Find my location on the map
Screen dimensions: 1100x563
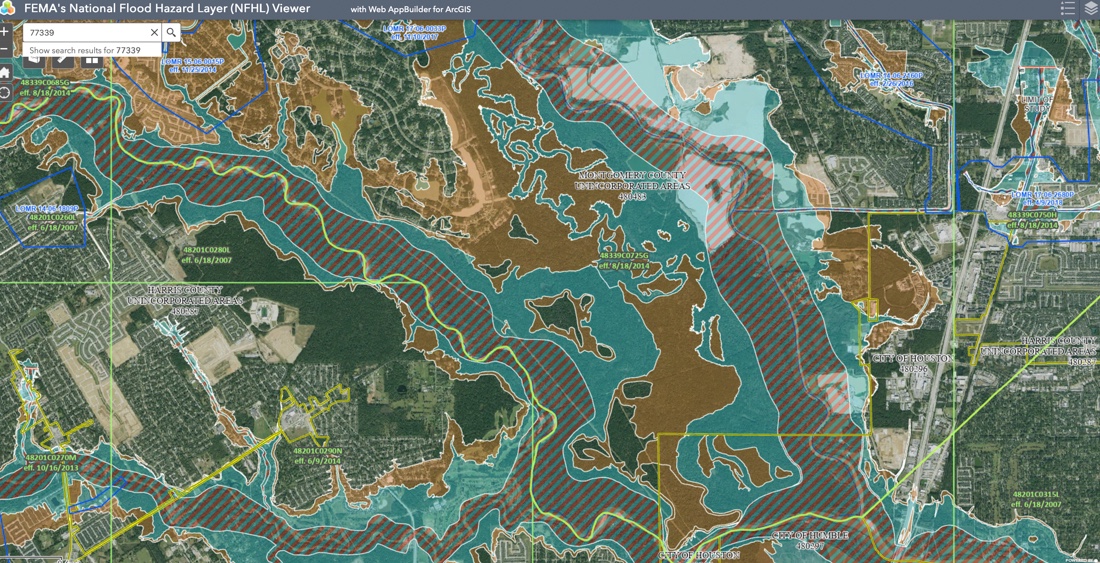coord(4,93)
